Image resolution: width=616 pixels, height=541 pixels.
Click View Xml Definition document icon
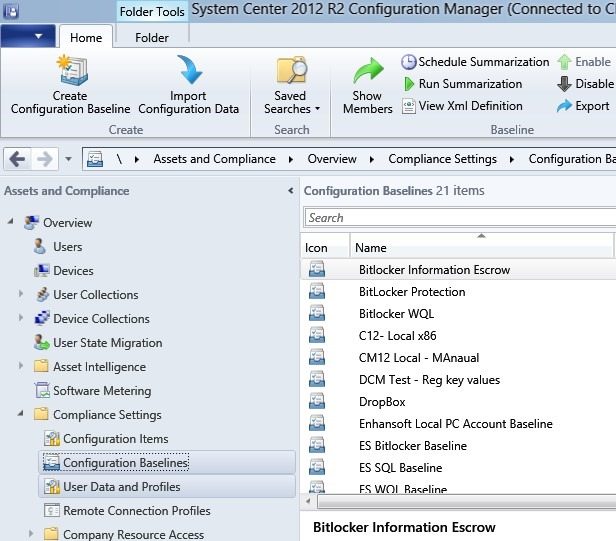click(409, 106)
